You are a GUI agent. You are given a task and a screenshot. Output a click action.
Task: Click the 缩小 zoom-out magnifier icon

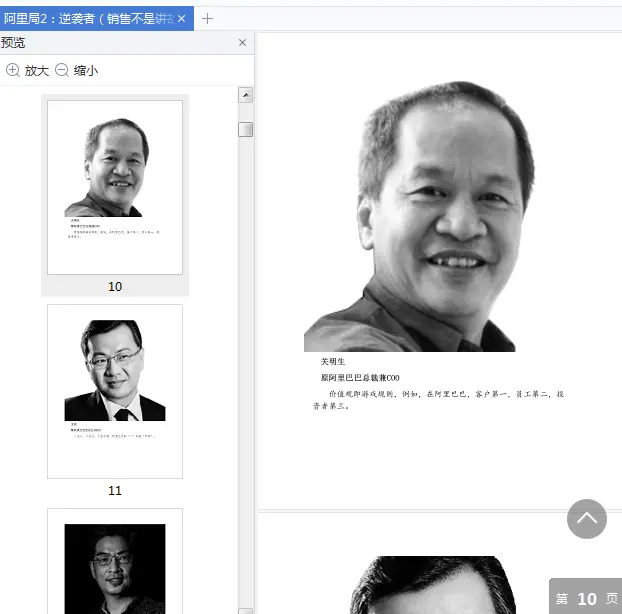pyautogui.click(x=62, y=70)
